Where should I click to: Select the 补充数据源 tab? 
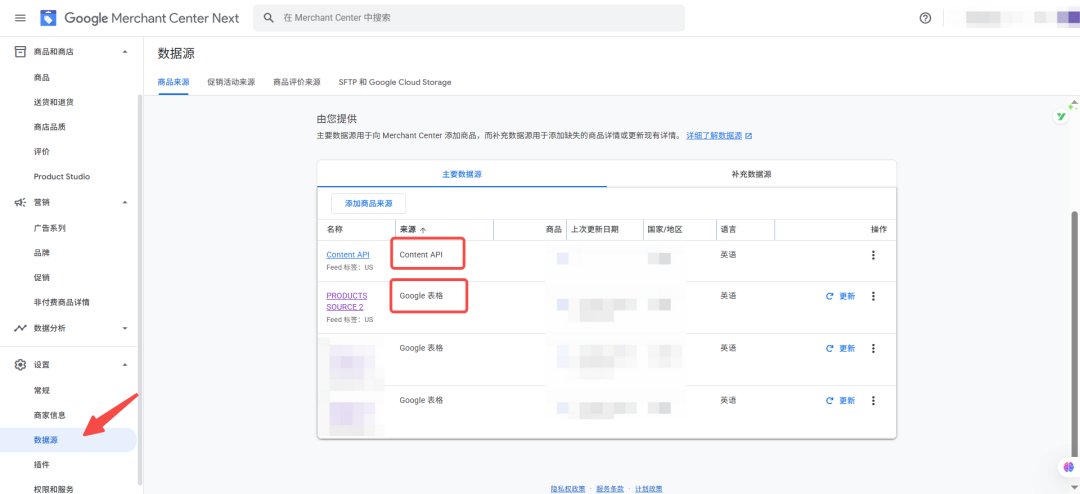click(751, 174)
